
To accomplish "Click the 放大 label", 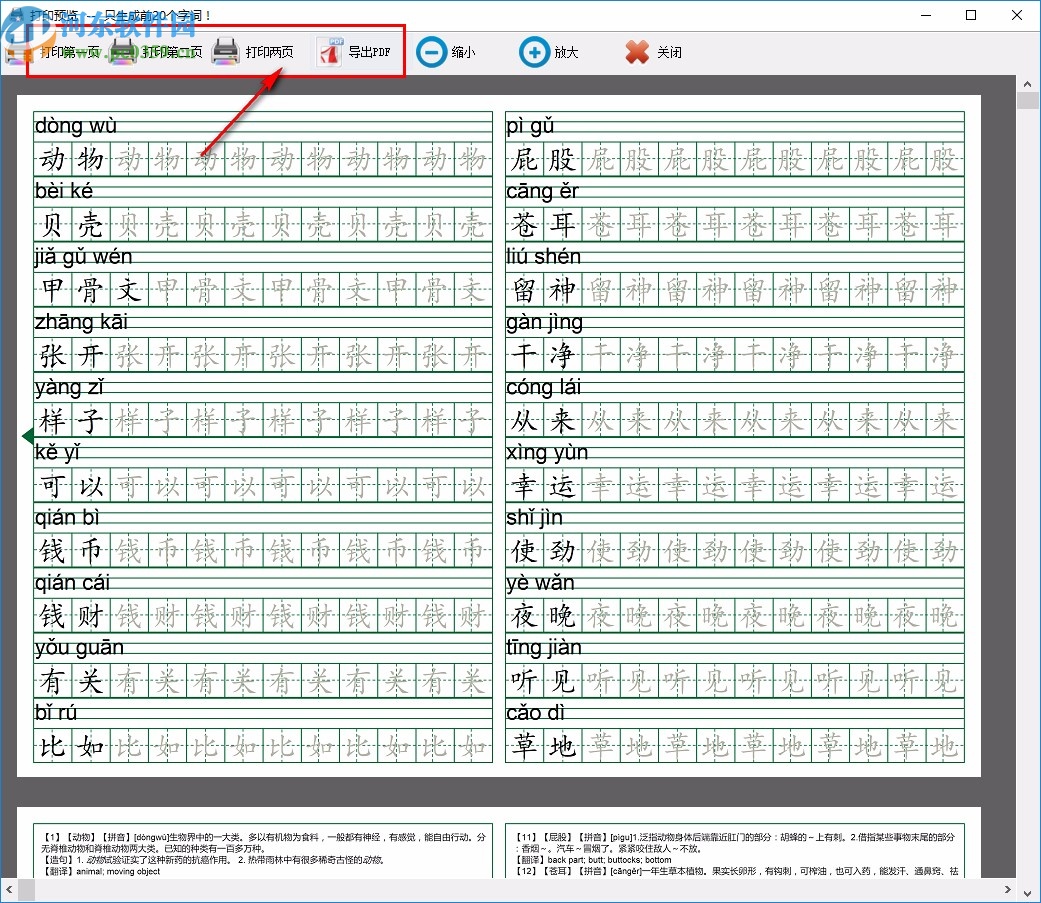I will coord(566,52).
